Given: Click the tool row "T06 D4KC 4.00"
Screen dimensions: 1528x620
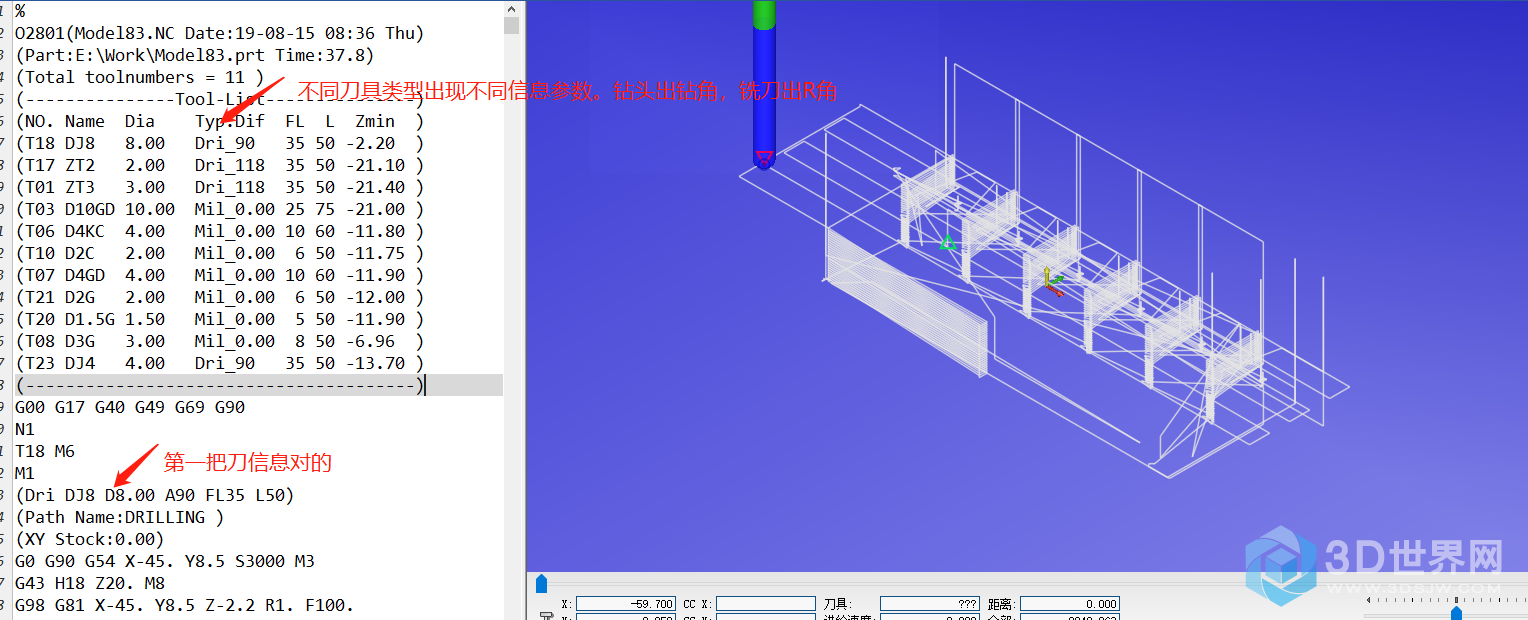Looking at the screenshot, I should point(220,231).
